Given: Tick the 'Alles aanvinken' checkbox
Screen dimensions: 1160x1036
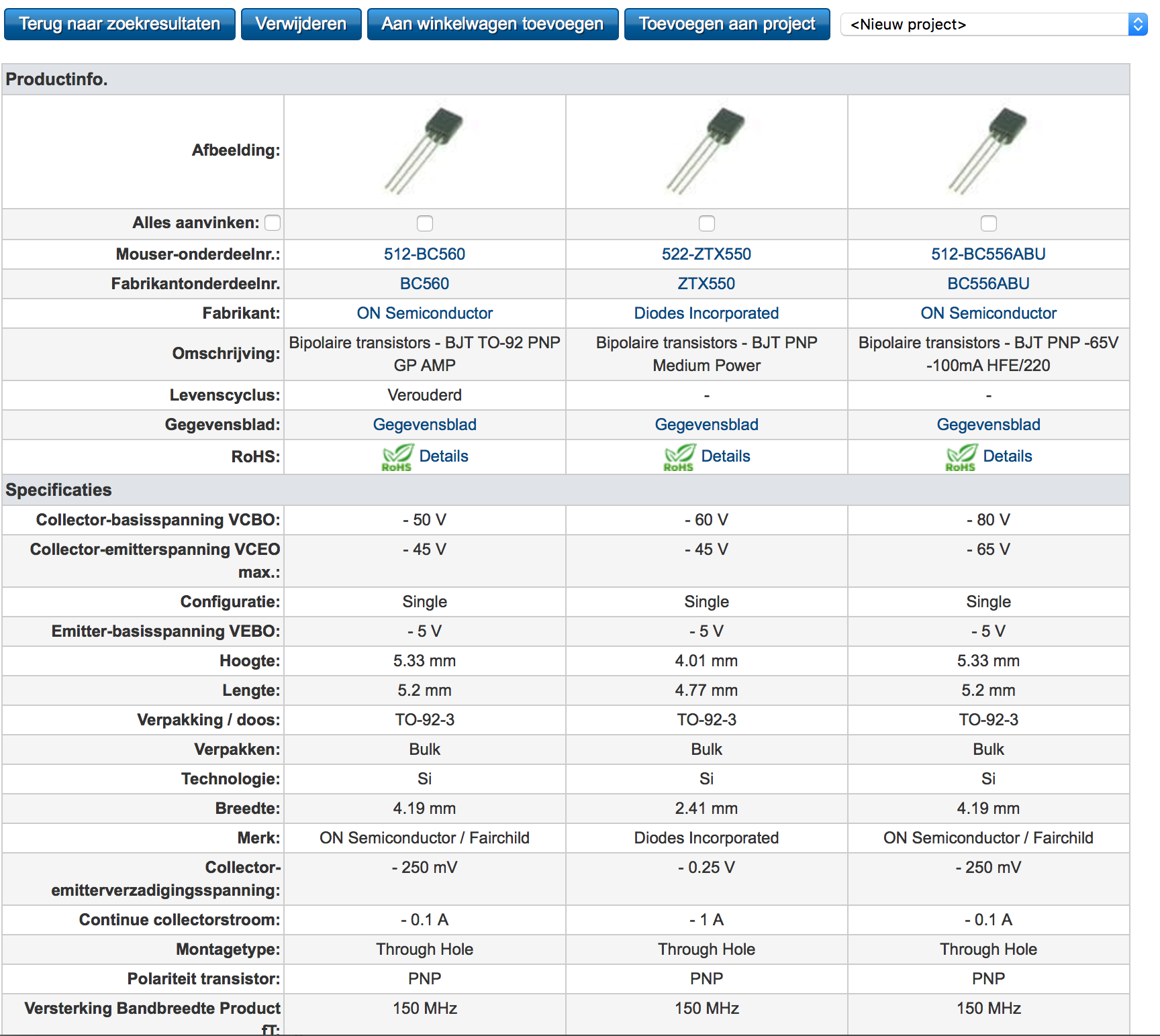Looking at the screenshot, I should pyautogui.click(x=273, y=223).
